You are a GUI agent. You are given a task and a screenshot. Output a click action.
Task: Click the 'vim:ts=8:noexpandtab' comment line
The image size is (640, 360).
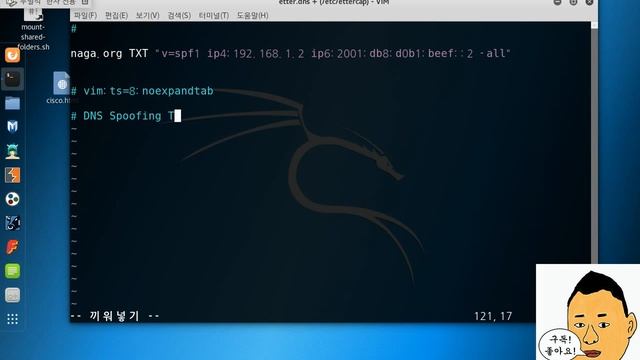(142, 91)
